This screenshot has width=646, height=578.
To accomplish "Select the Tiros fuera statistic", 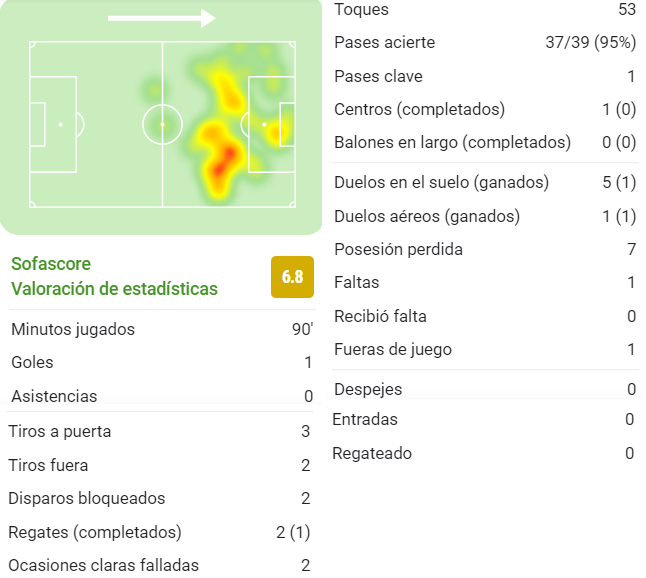I will click(159, 465).
